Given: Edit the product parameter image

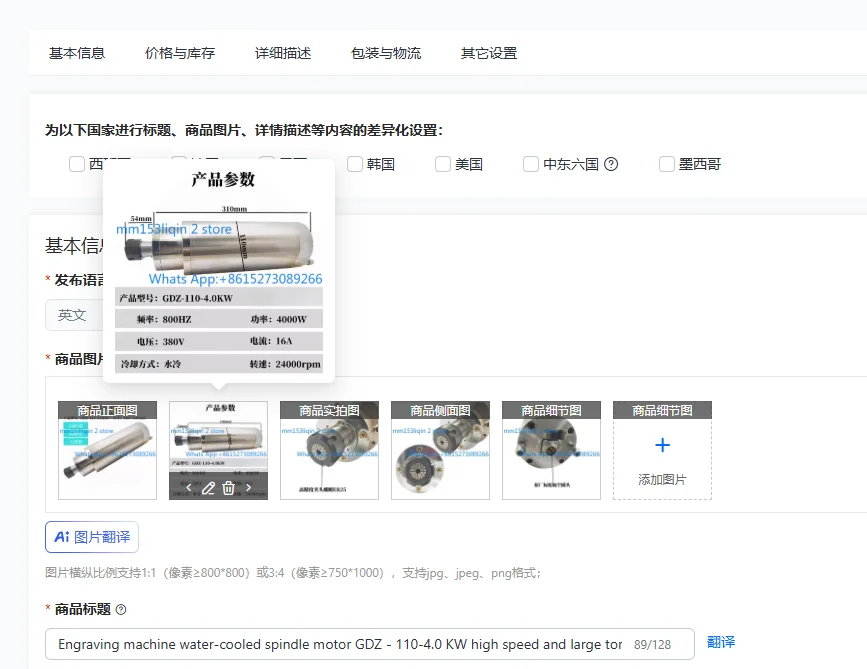Looking at the screenshot, I should coord(208,488).
